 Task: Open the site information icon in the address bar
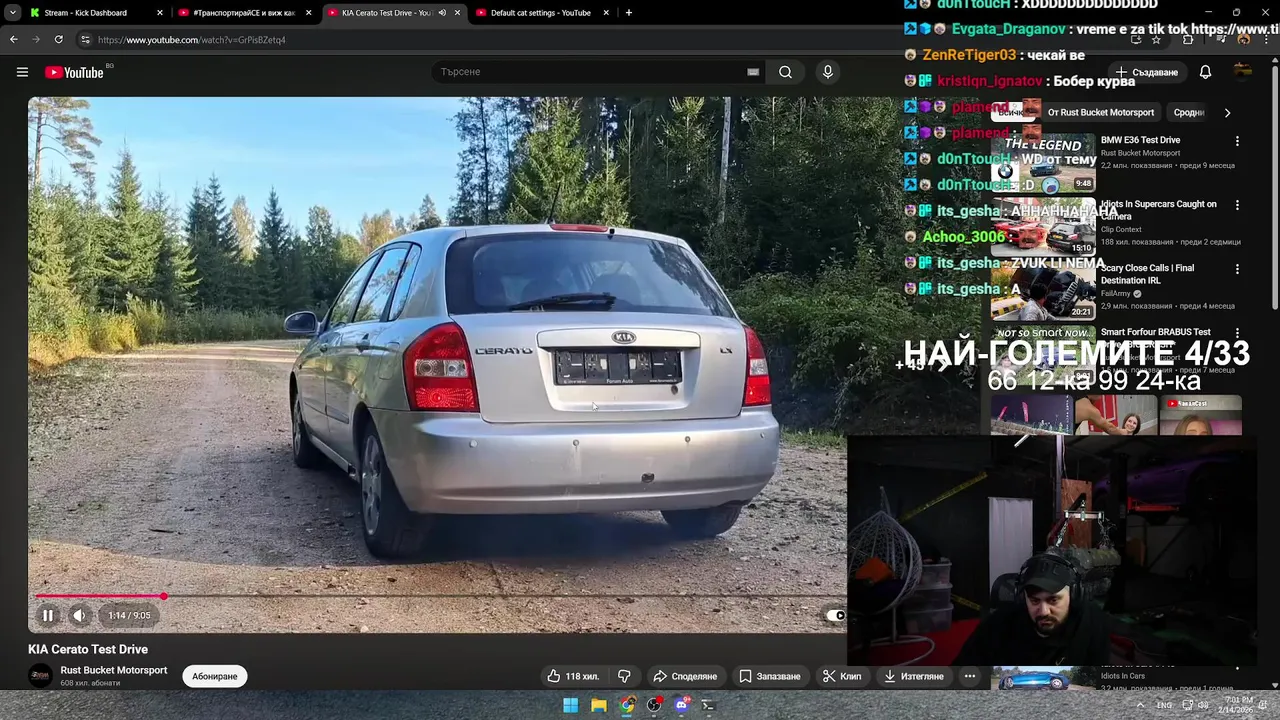tap(85, 40)
